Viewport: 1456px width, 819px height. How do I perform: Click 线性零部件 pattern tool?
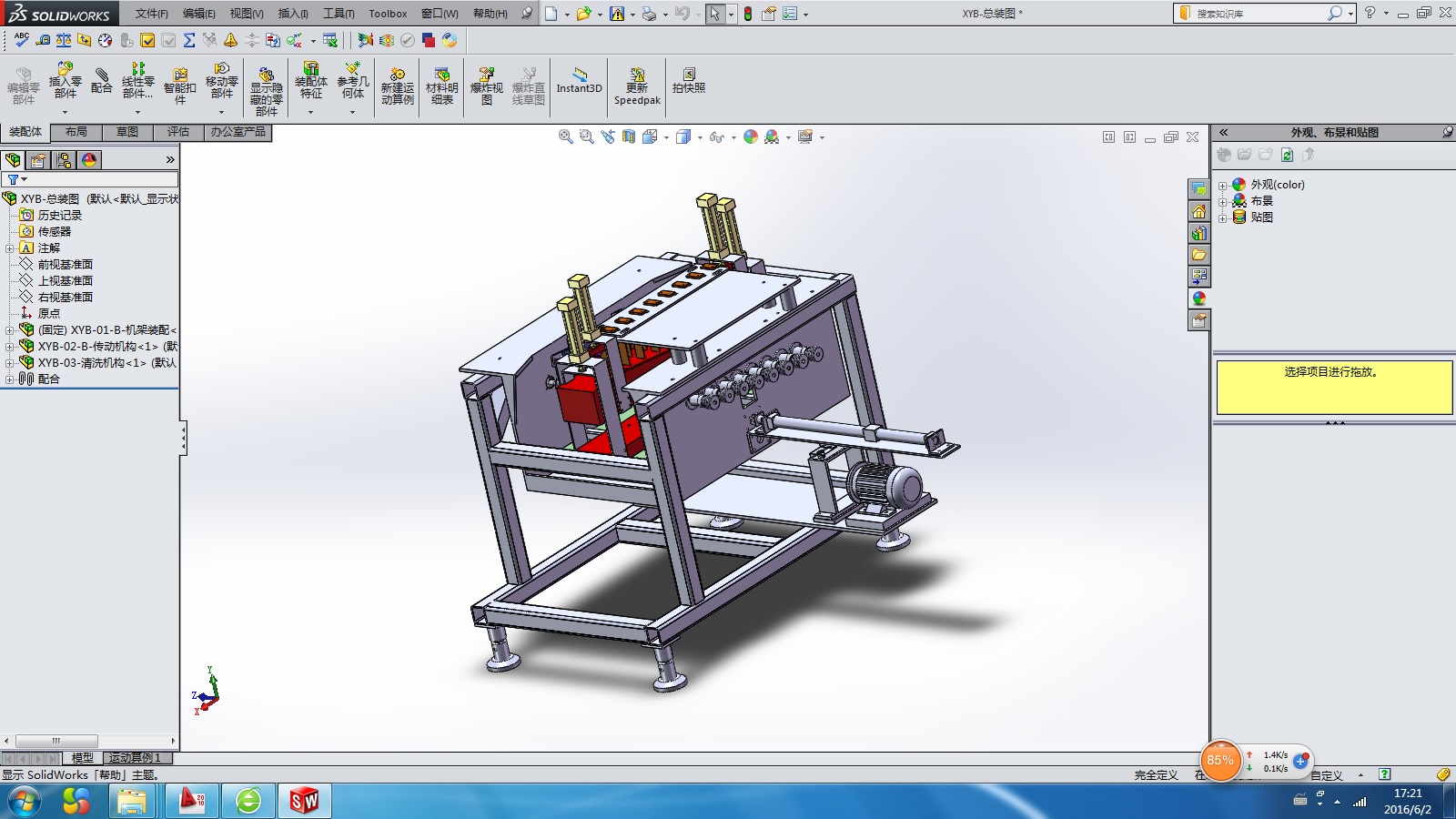point(137,80)
